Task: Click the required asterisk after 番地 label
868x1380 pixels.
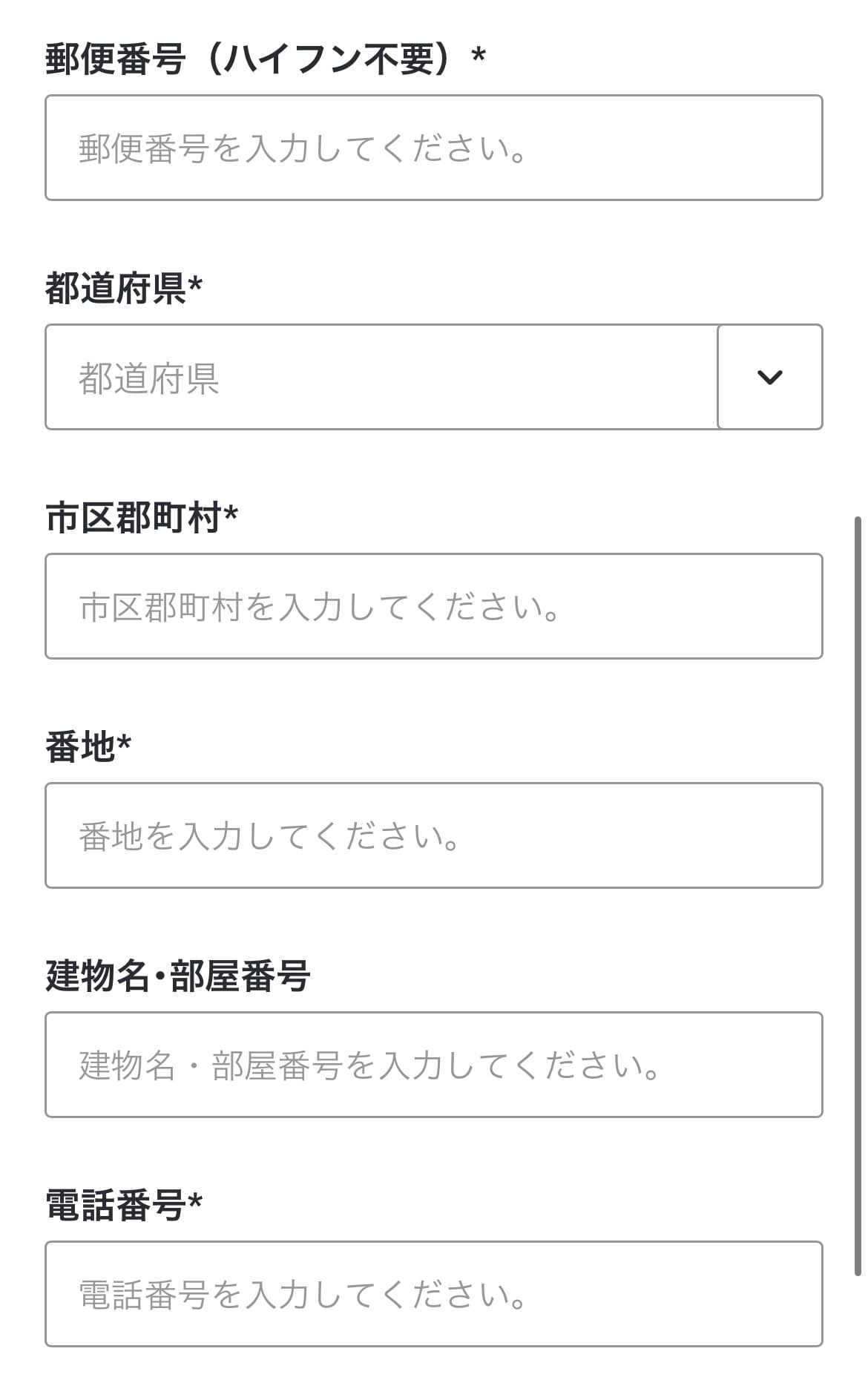Action: click(x=124, y=743)
